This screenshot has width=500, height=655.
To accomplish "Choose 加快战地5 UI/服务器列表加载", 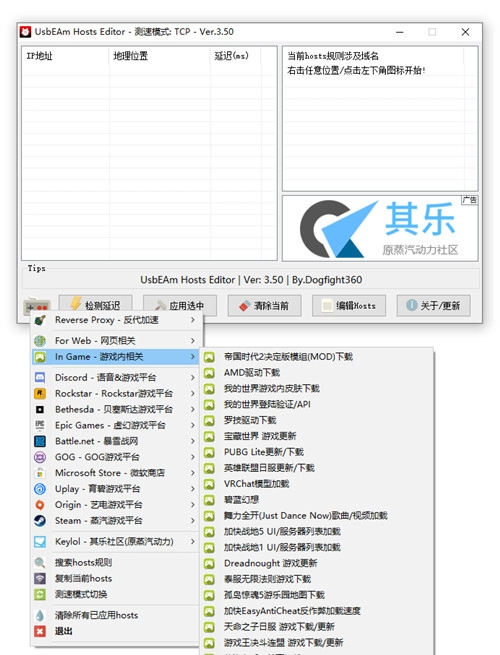I will pos(317,531).
